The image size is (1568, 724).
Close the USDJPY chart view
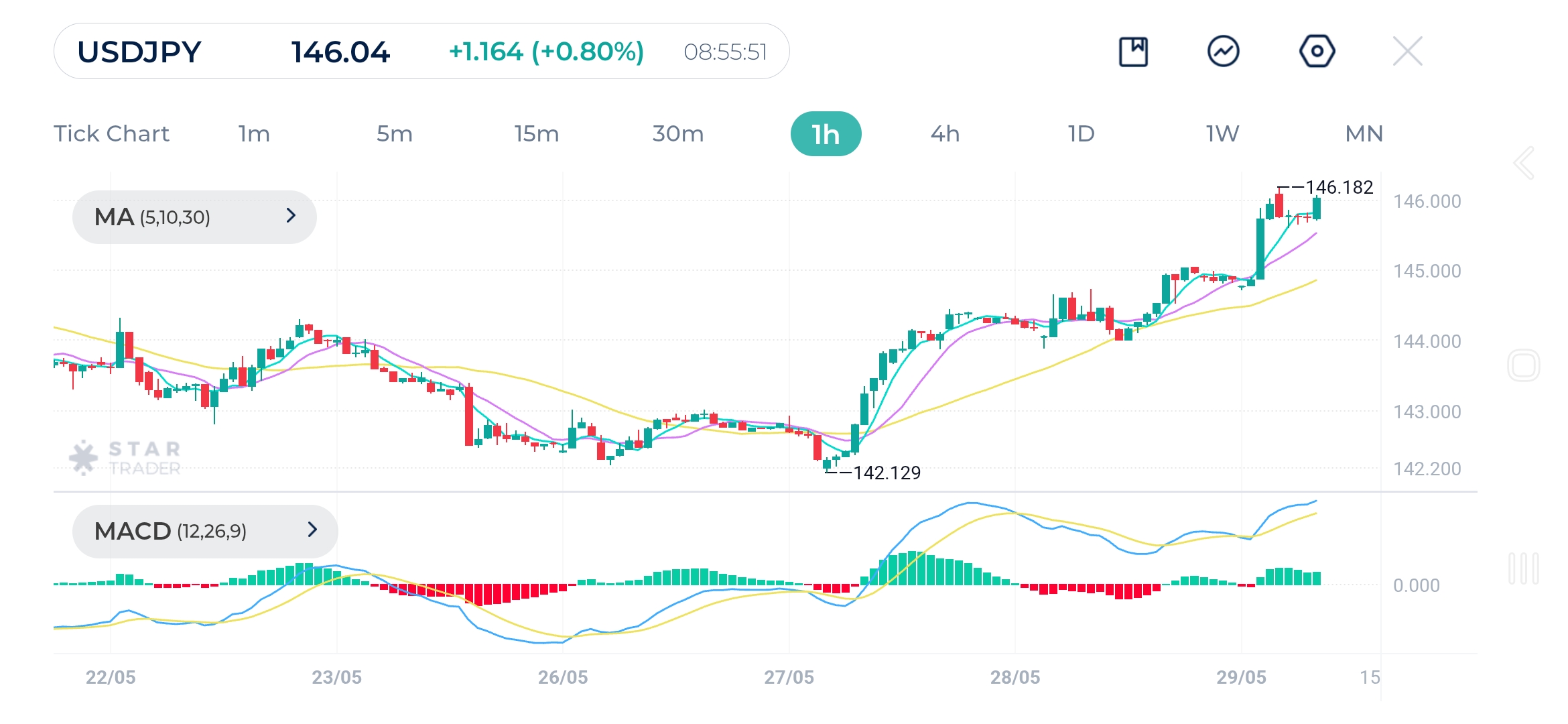[x=1407, y=52]
